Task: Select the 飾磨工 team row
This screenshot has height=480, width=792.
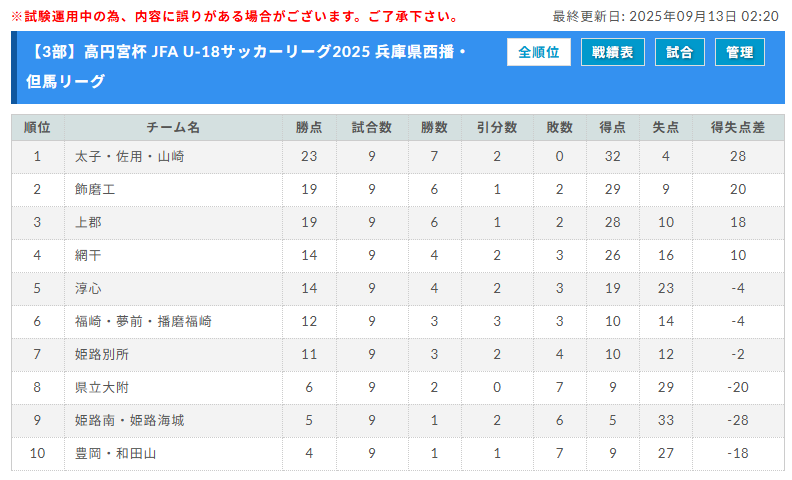Action: click(x=95, y=189)
